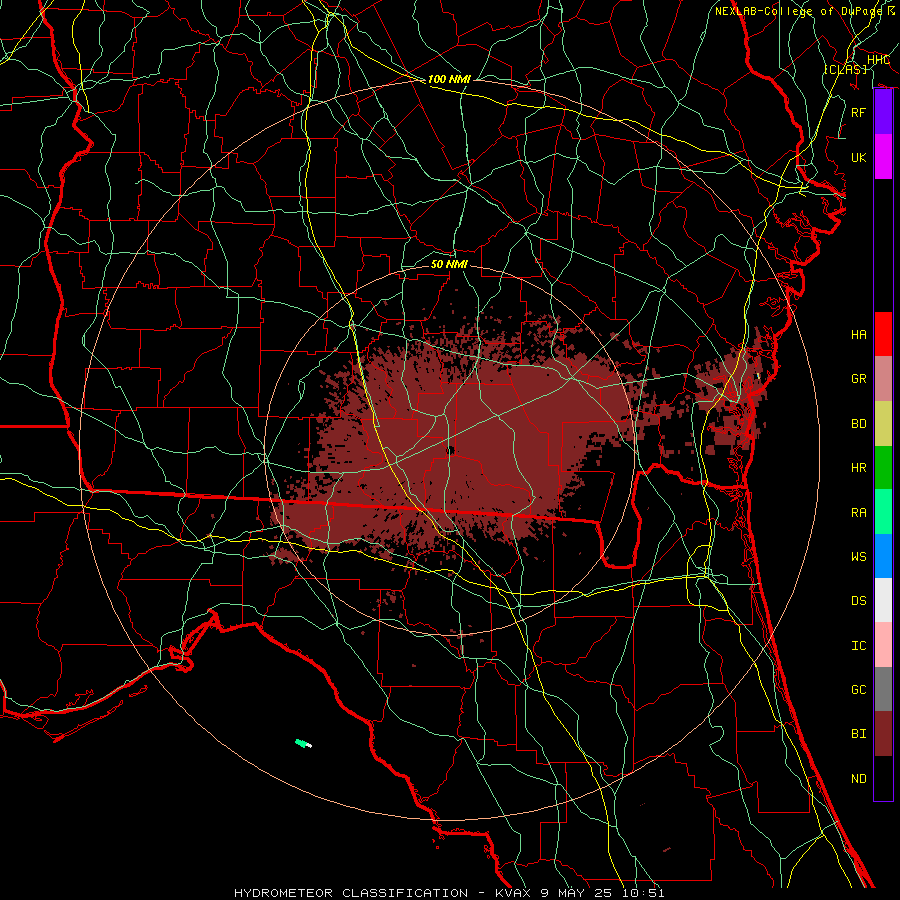The width and height of the screenshot is (900, 900).
Task: Click the HR green legend swatch
Action: point(883,468)
